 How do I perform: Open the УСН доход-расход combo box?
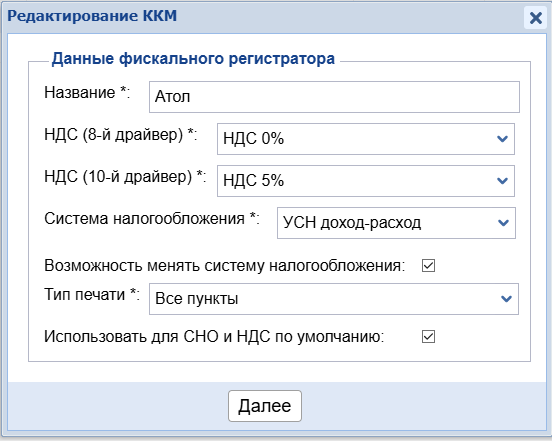396,223
